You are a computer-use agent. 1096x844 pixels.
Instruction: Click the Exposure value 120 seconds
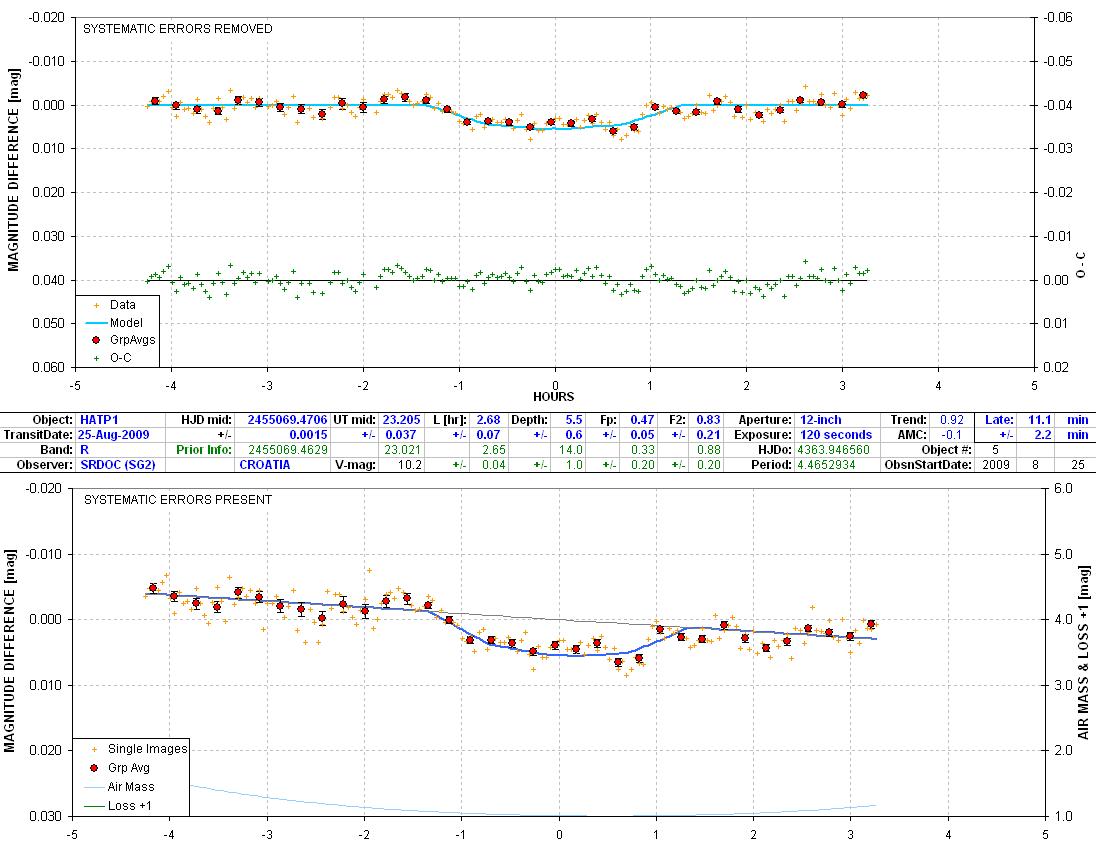click(836, 435)
